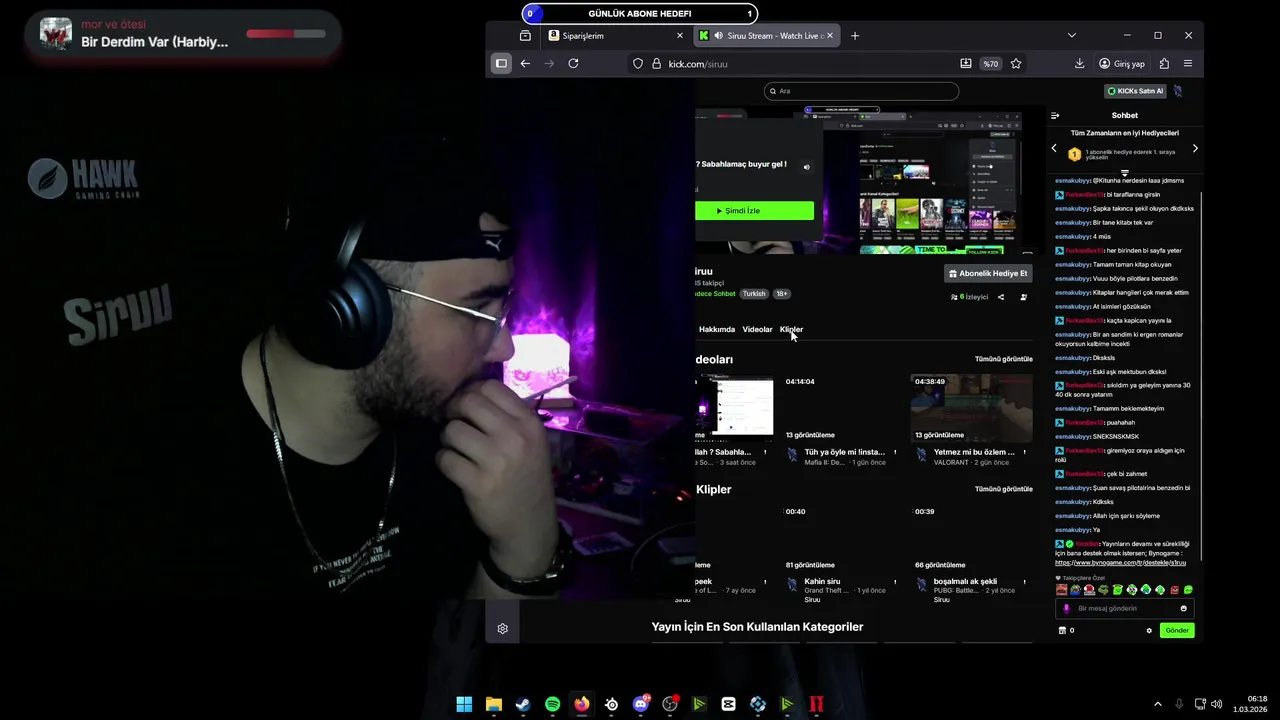Viewport: 1280px width, 720px height.
Task: Mute audio on the Siruu Stream tab
Action: click(719, 36)
